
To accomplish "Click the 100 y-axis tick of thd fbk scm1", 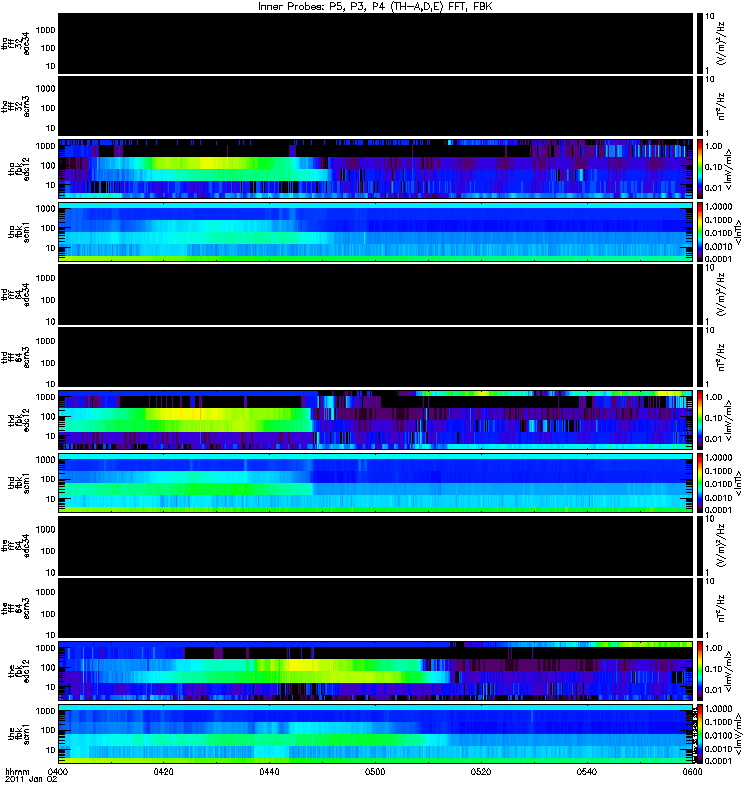I will tap(48, 479).
